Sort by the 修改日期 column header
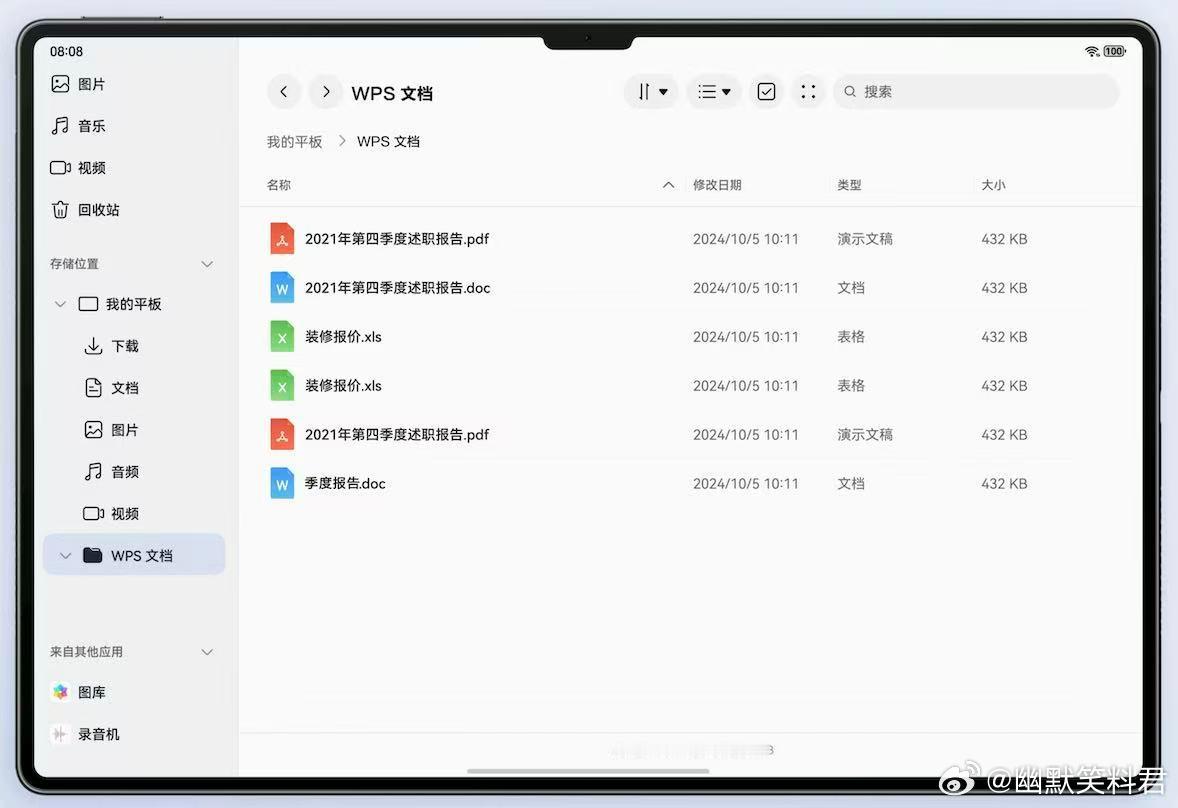 (x=717, y=185)
